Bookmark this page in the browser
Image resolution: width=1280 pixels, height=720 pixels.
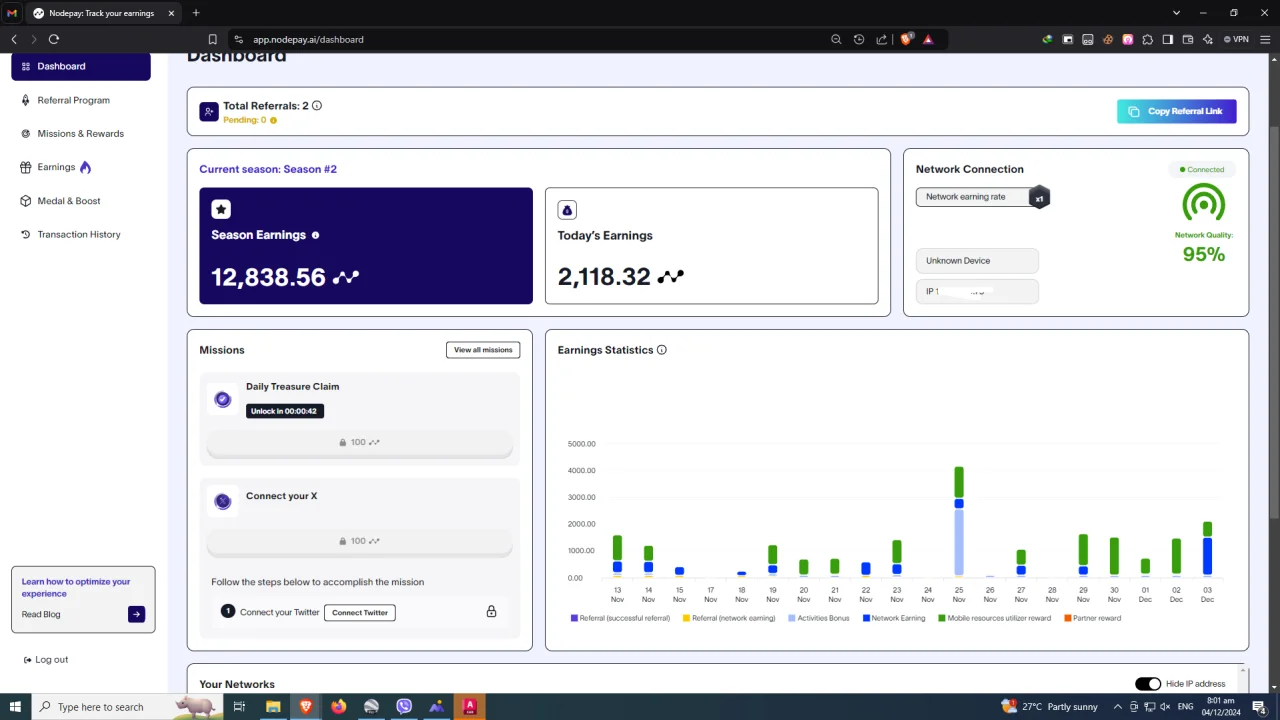(212, 40)
